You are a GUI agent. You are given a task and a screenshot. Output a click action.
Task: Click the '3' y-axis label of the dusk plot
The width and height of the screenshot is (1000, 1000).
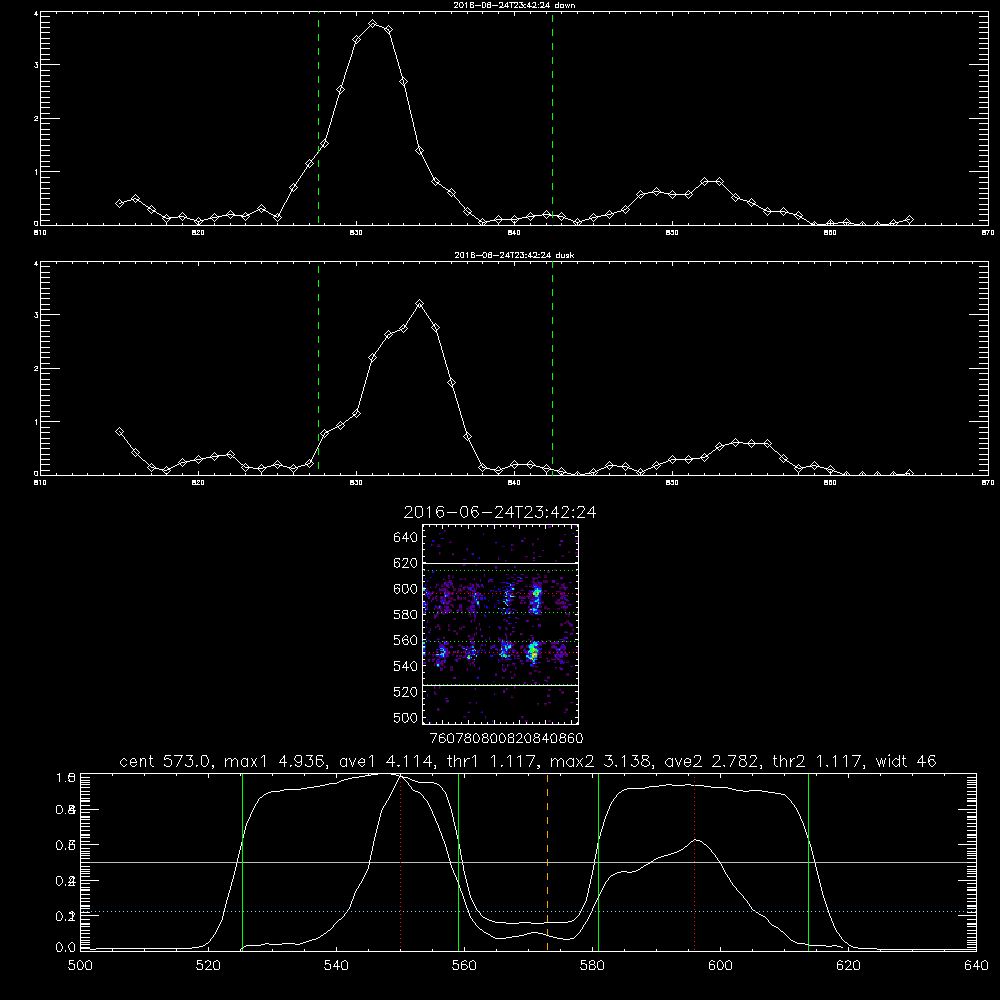point(36,315)
